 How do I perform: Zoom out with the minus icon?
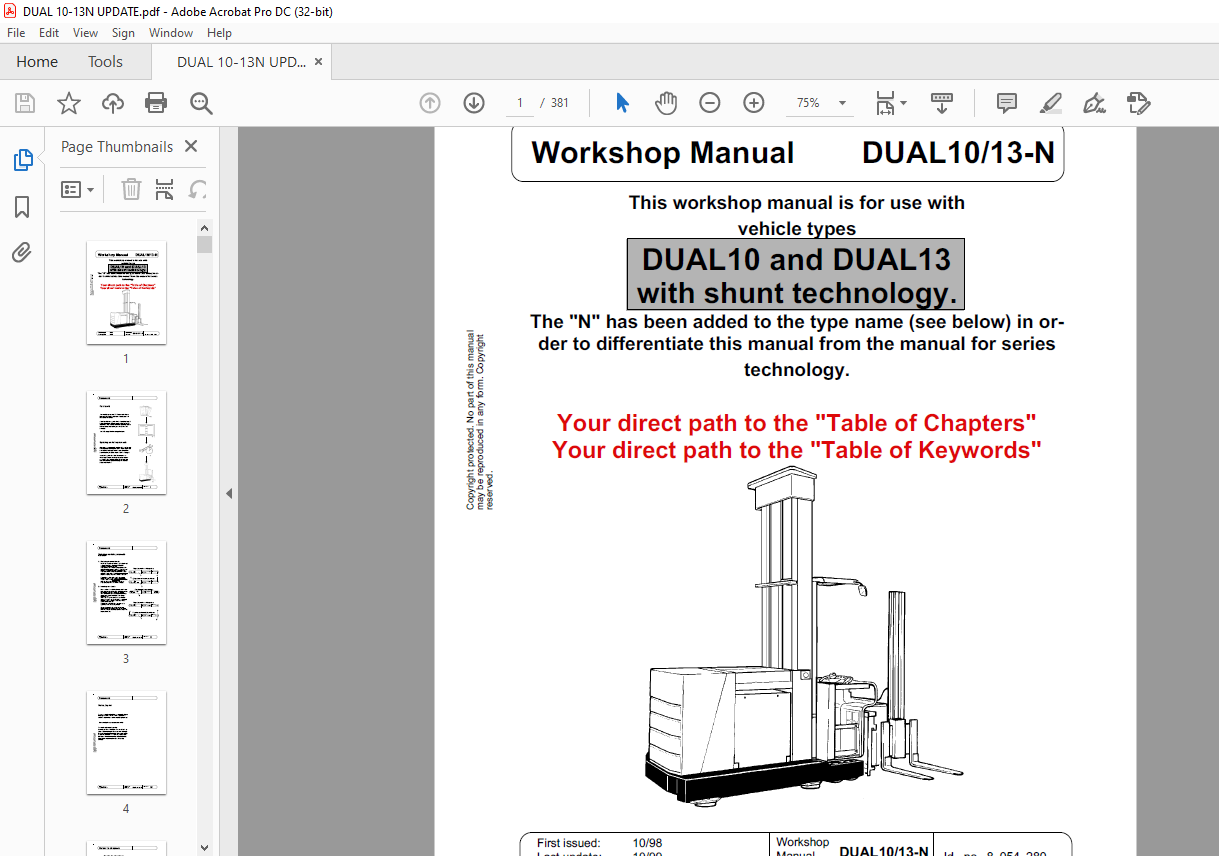pyautogui.click(x=710, y=103)
